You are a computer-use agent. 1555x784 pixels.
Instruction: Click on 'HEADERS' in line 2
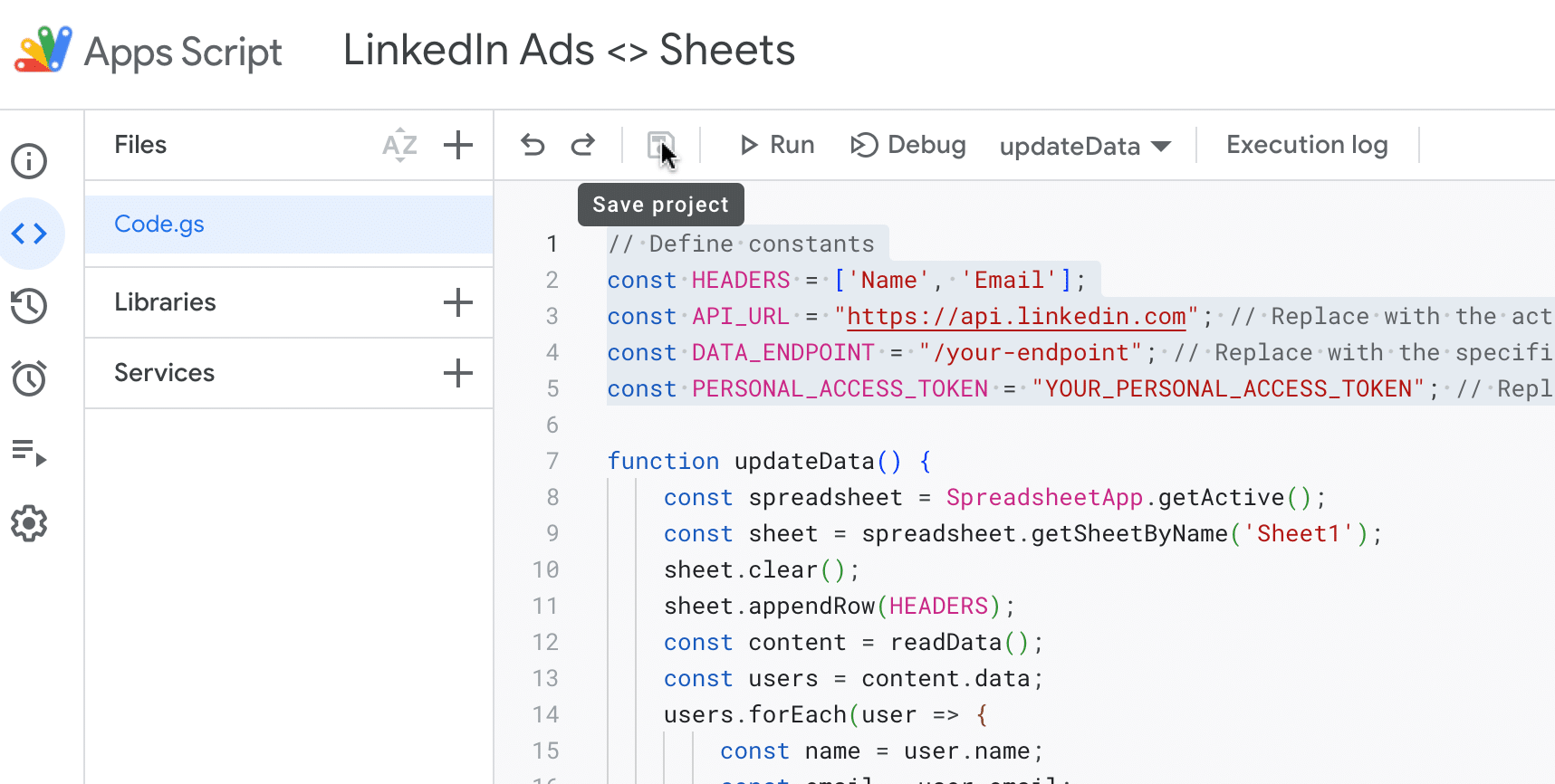pyautogui.click(x=741, y=280)
